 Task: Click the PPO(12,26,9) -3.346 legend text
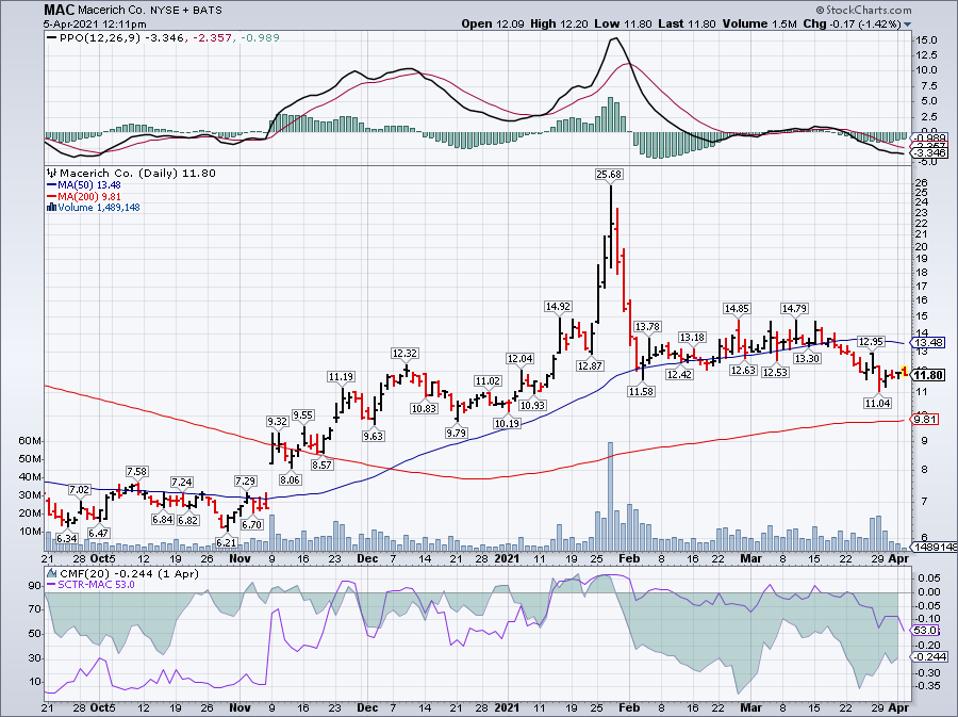(123, 38)
